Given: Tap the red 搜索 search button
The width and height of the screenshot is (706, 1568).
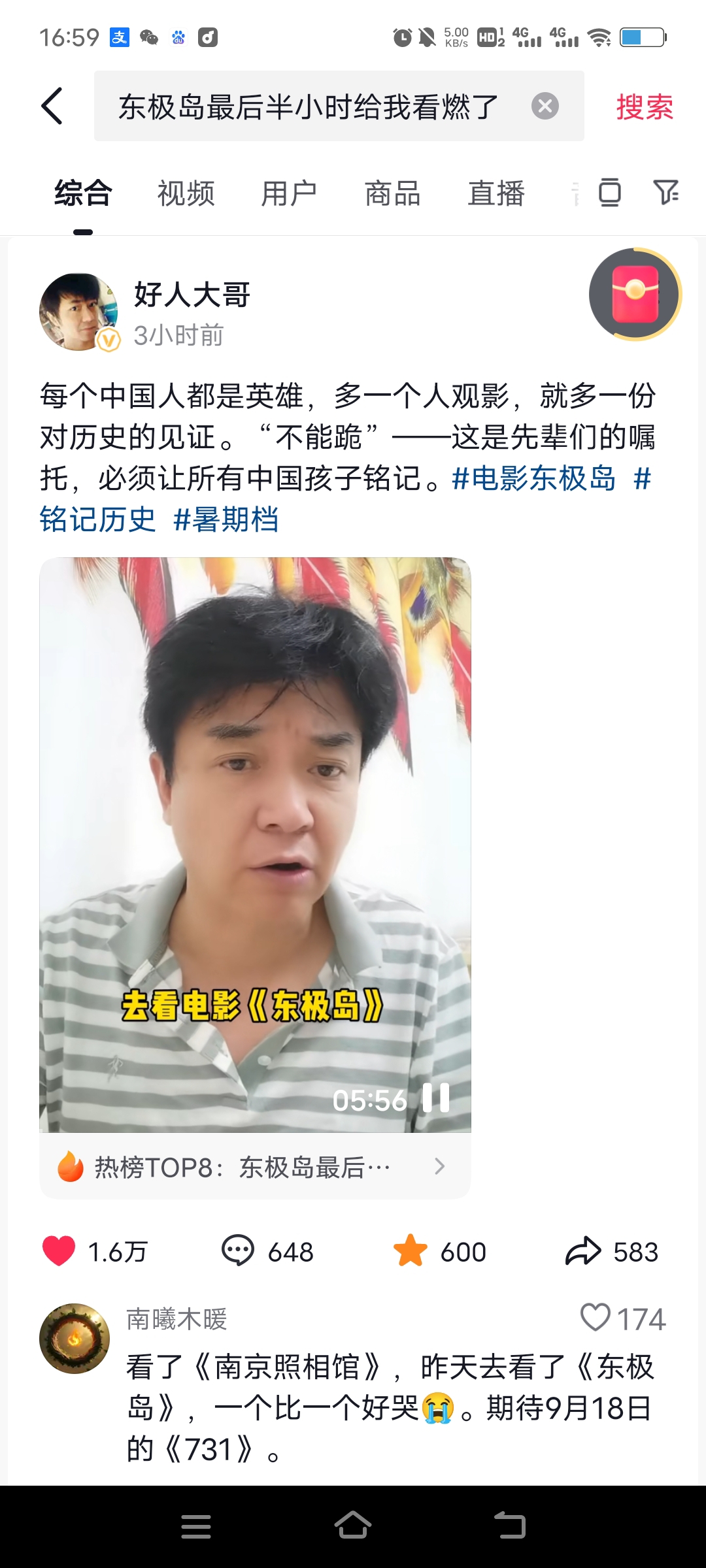Looking at the screenshot, I should click(x=645, y=106).
